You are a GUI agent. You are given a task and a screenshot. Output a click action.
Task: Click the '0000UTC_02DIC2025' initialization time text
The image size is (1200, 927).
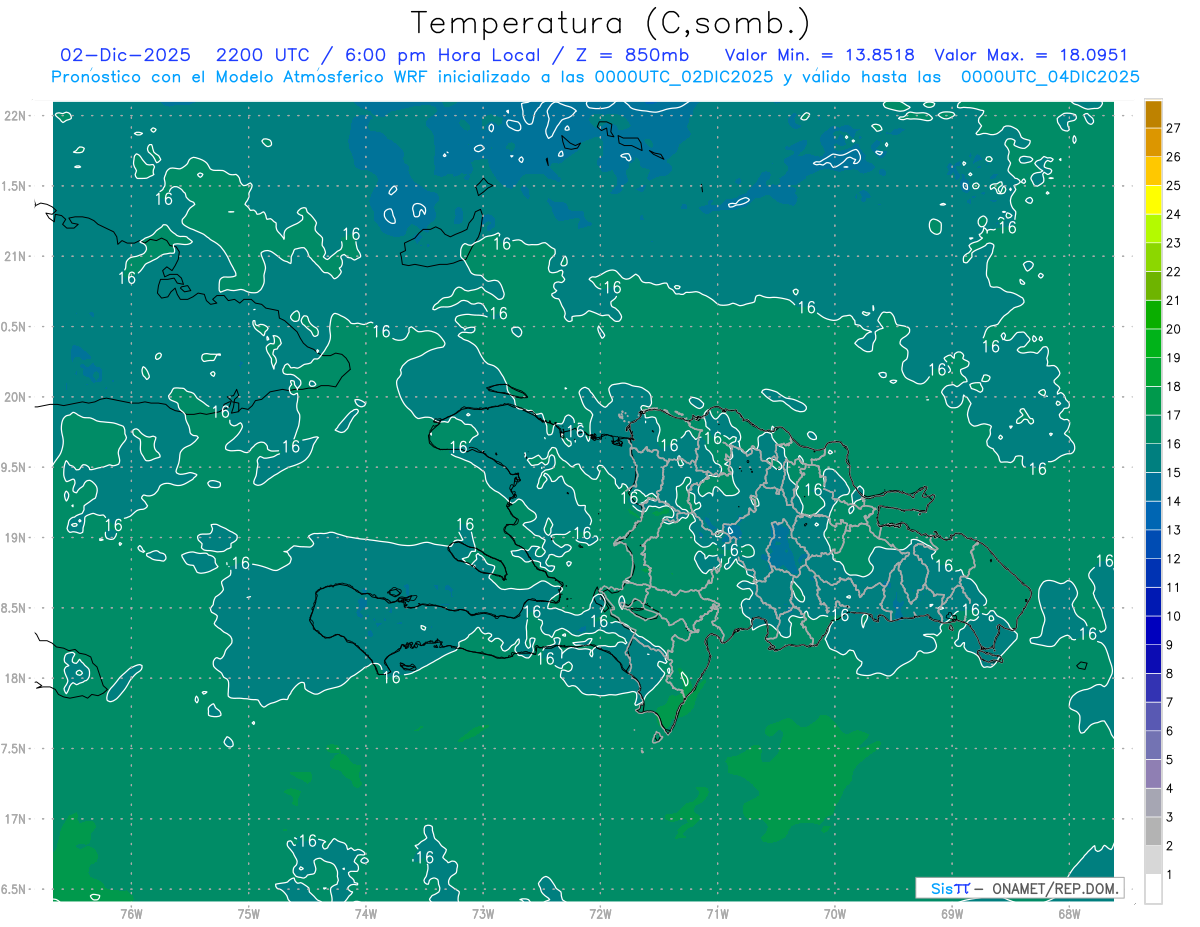[x=683, y=77]
